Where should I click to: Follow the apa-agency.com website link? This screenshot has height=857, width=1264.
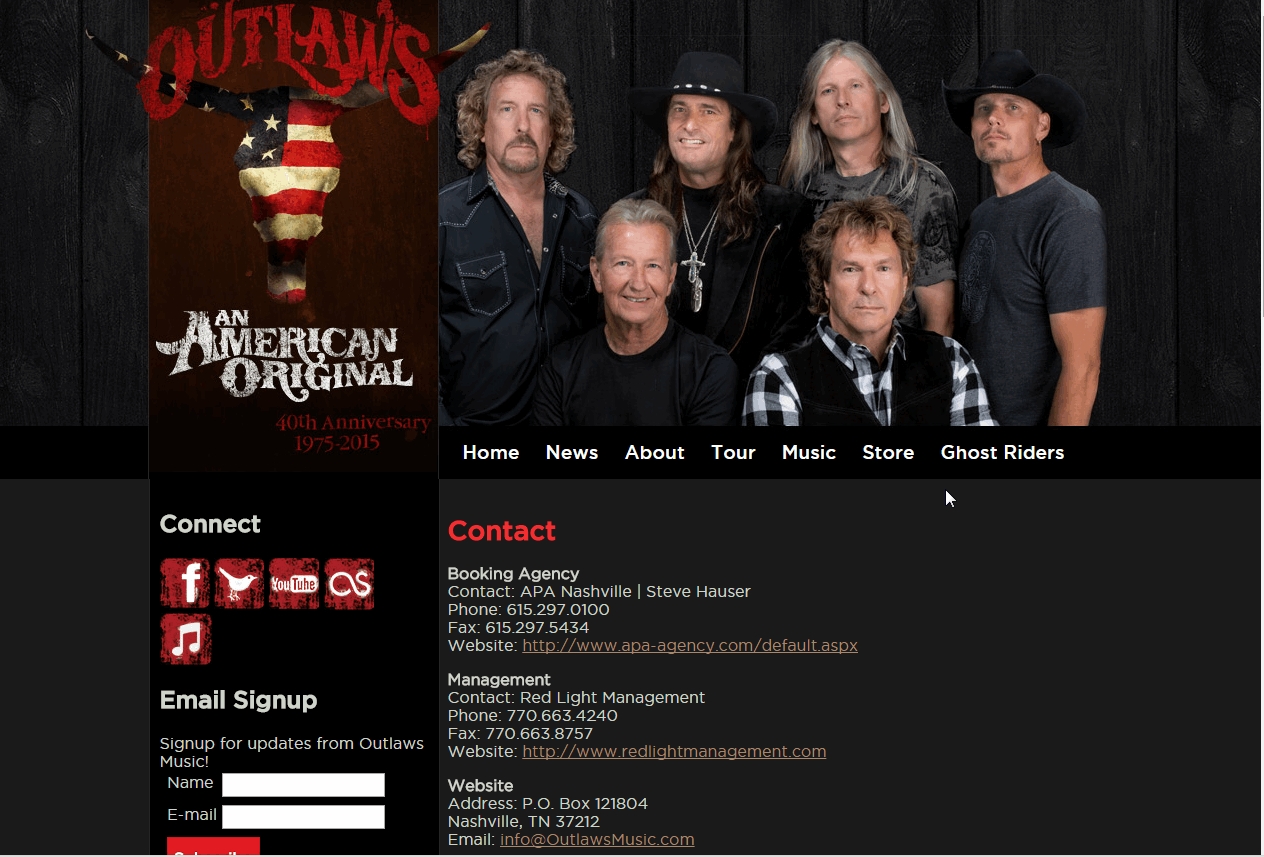point(690,646)
